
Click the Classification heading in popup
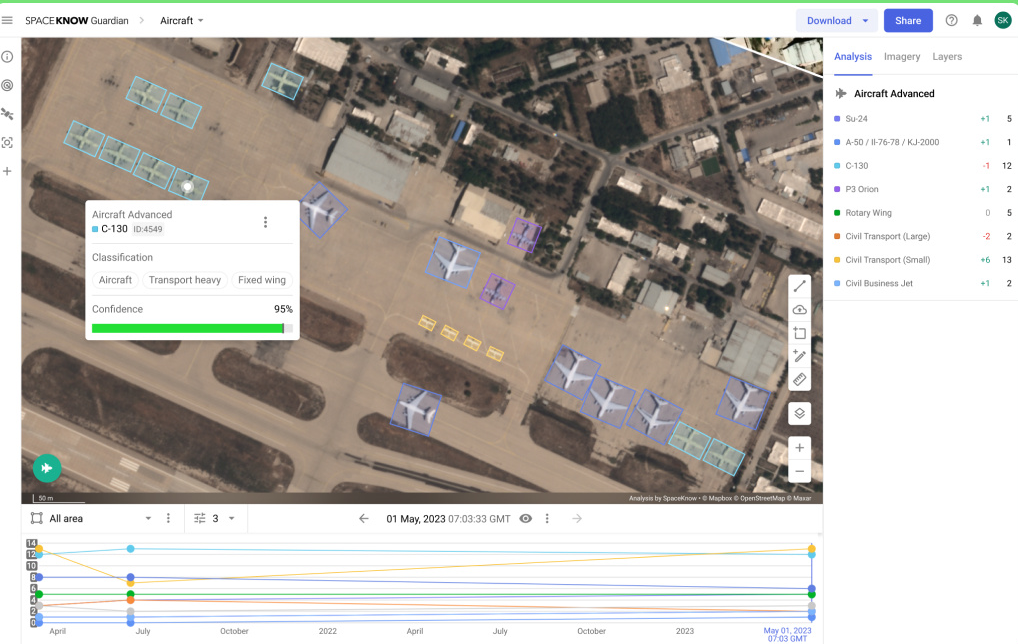122,257
